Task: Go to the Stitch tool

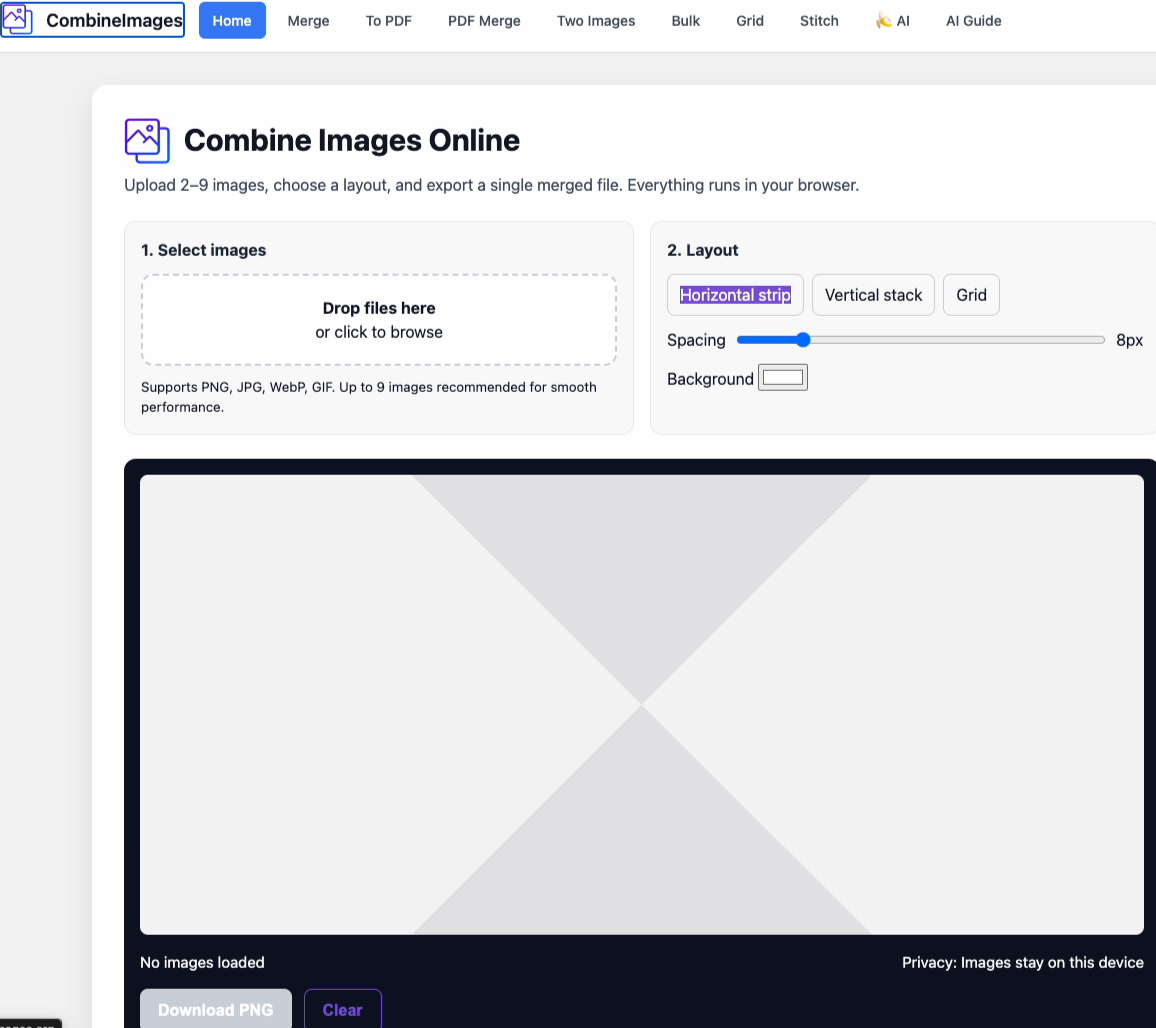Action: (x=819, y=21)
